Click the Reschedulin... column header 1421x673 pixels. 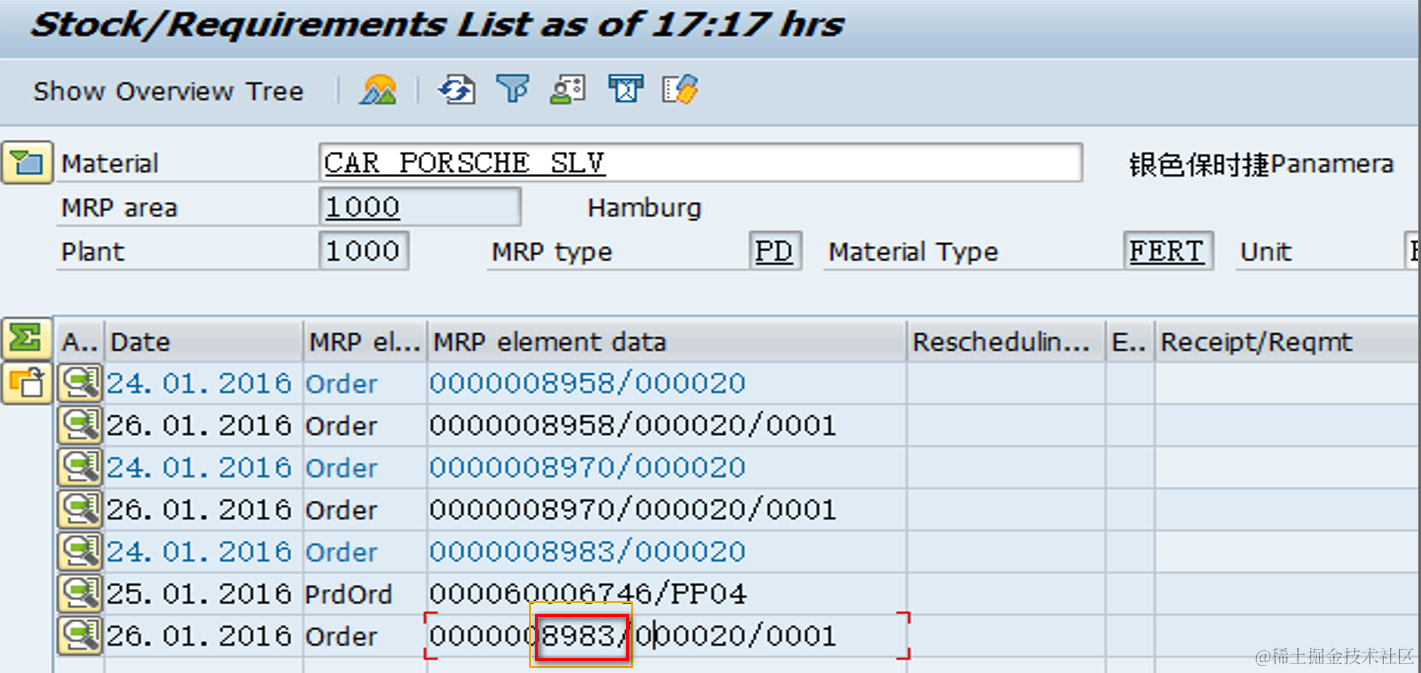[1006, 342]
